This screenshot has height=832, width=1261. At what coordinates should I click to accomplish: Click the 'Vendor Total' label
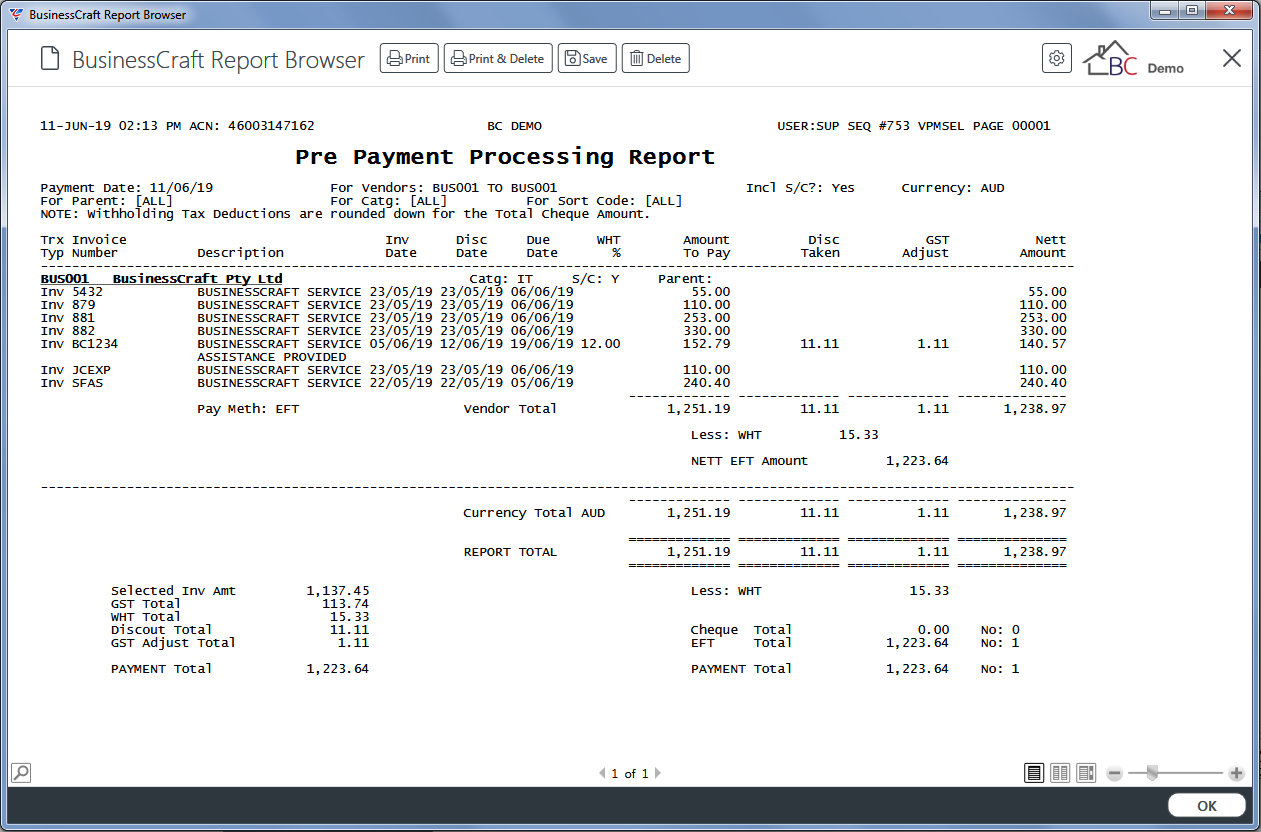point(510,409)
